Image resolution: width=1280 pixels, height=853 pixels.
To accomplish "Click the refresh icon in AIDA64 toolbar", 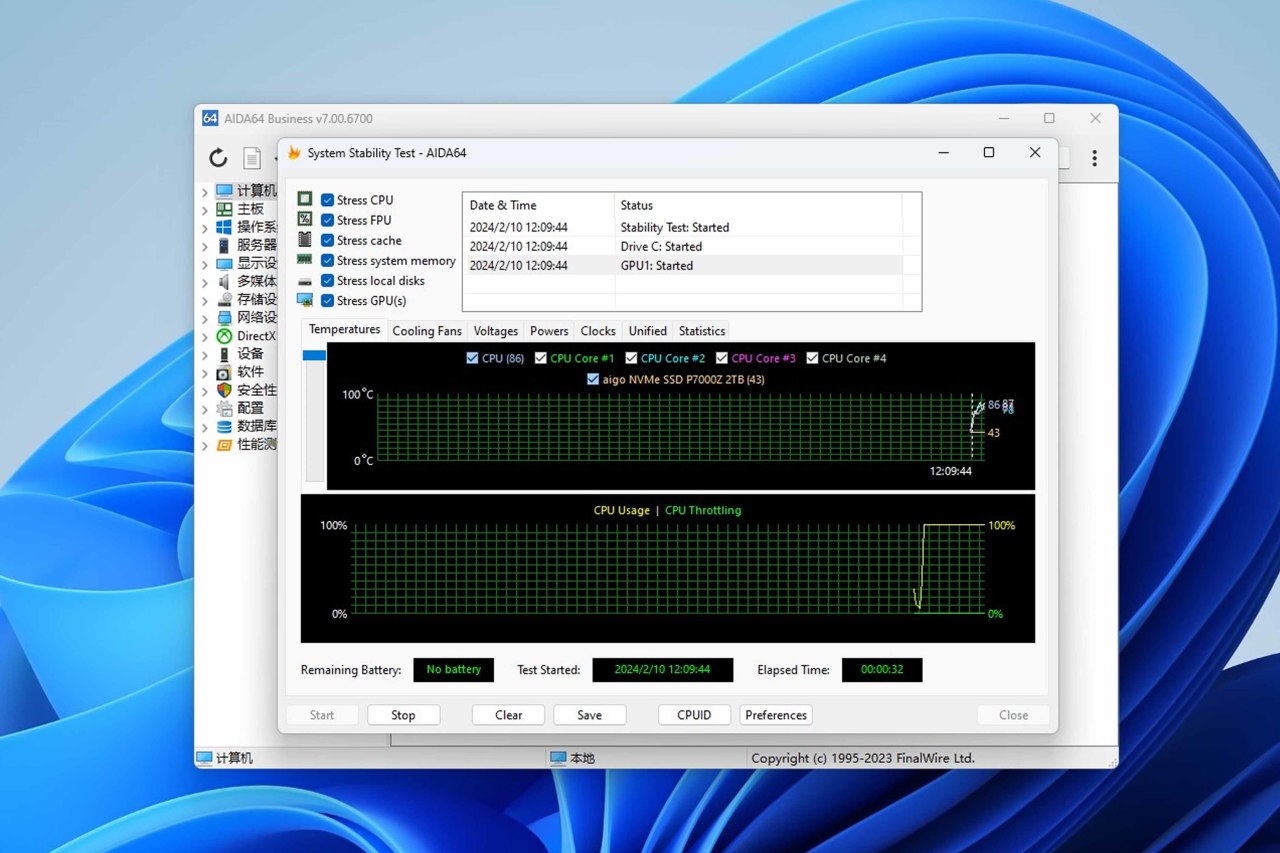I will [218, 158].
